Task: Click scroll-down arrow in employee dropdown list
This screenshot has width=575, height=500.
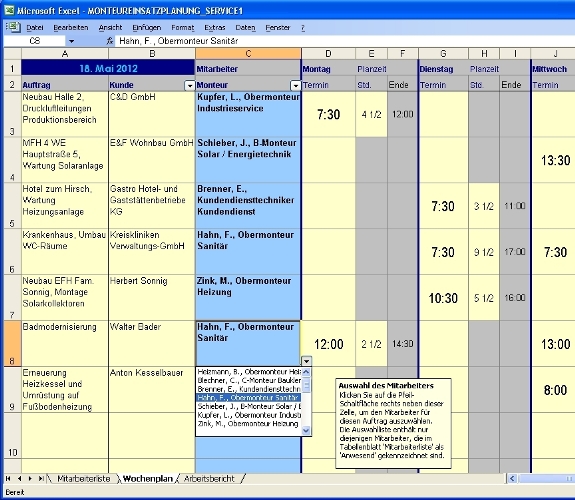Action: [x=306, y=431]
